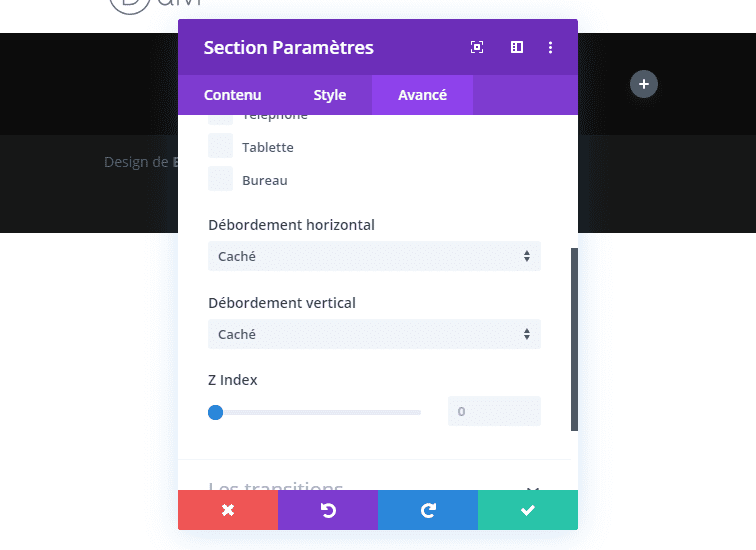Select the Avancé tab
The width and height of the screenshot is (756, 550).
[422, 95]
